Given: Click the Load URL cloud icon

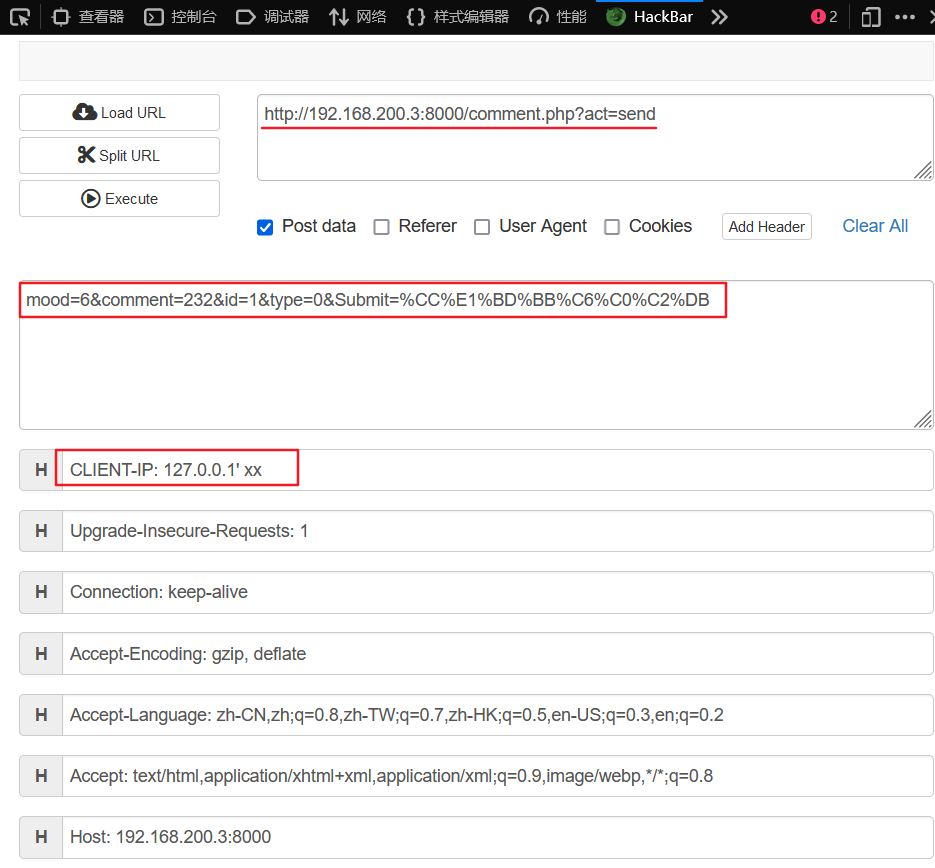Looking at the screenshot, I should 85,112.
